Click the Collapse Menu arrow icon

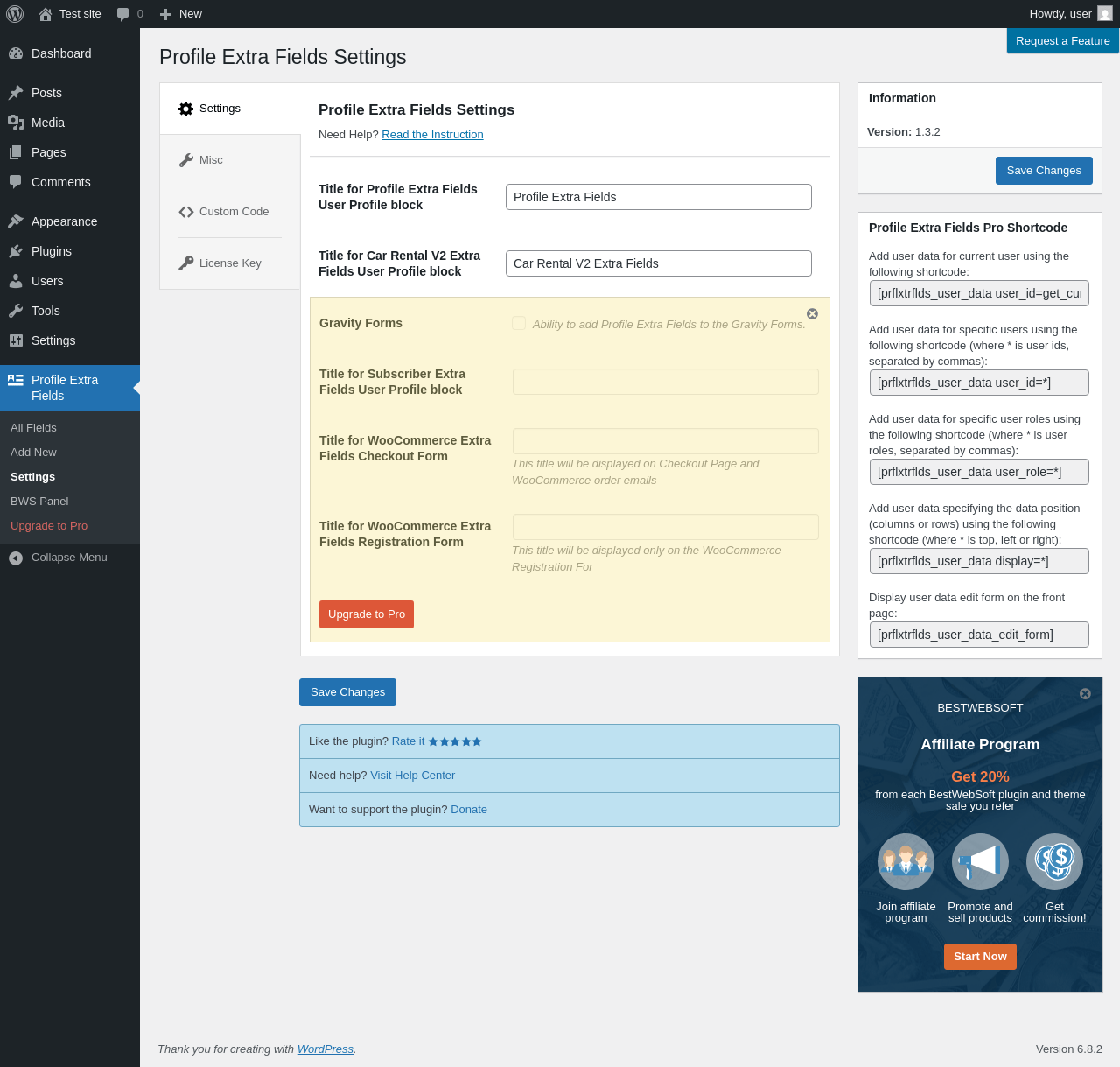click(x=16, y=558)
